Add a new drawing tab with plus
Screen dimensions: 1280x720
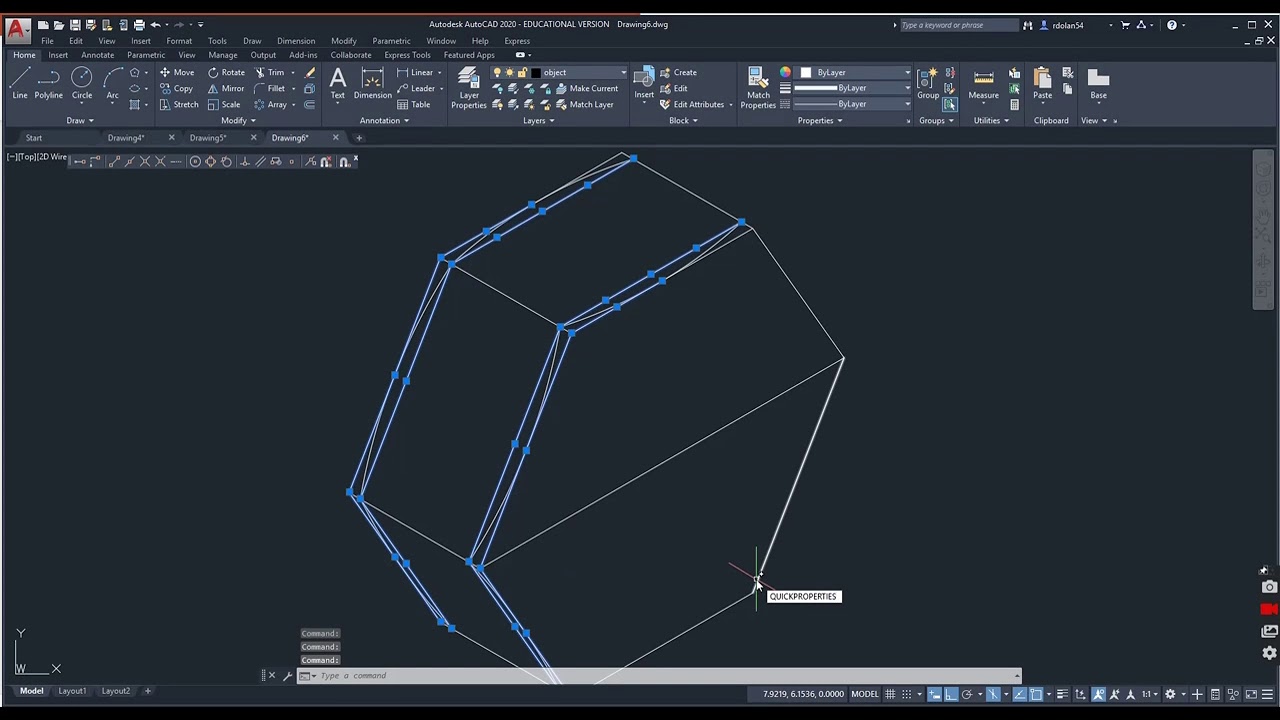(359, 137)
